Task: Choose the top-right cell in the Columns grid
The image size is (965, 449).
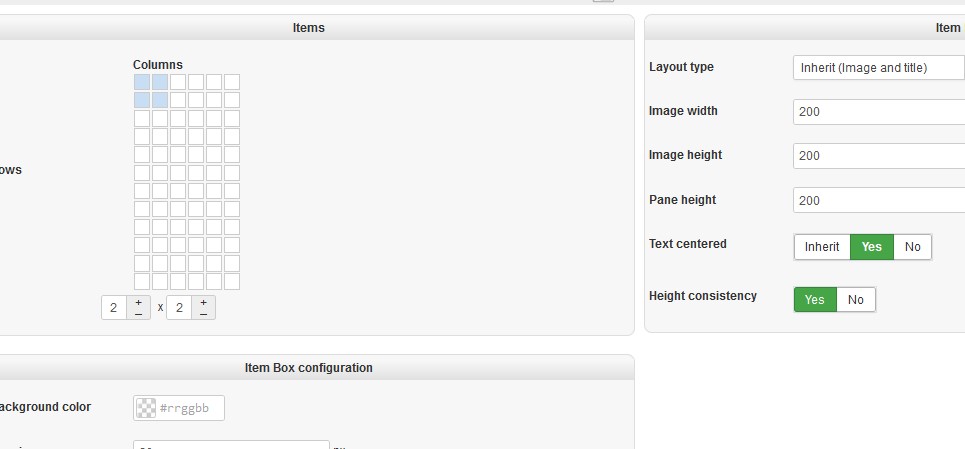Action: [x=232, y=82]
